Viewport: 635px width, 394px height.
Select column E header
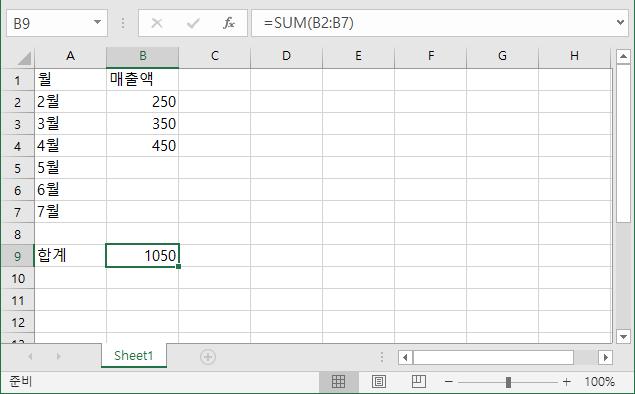(x=358, y=56)
